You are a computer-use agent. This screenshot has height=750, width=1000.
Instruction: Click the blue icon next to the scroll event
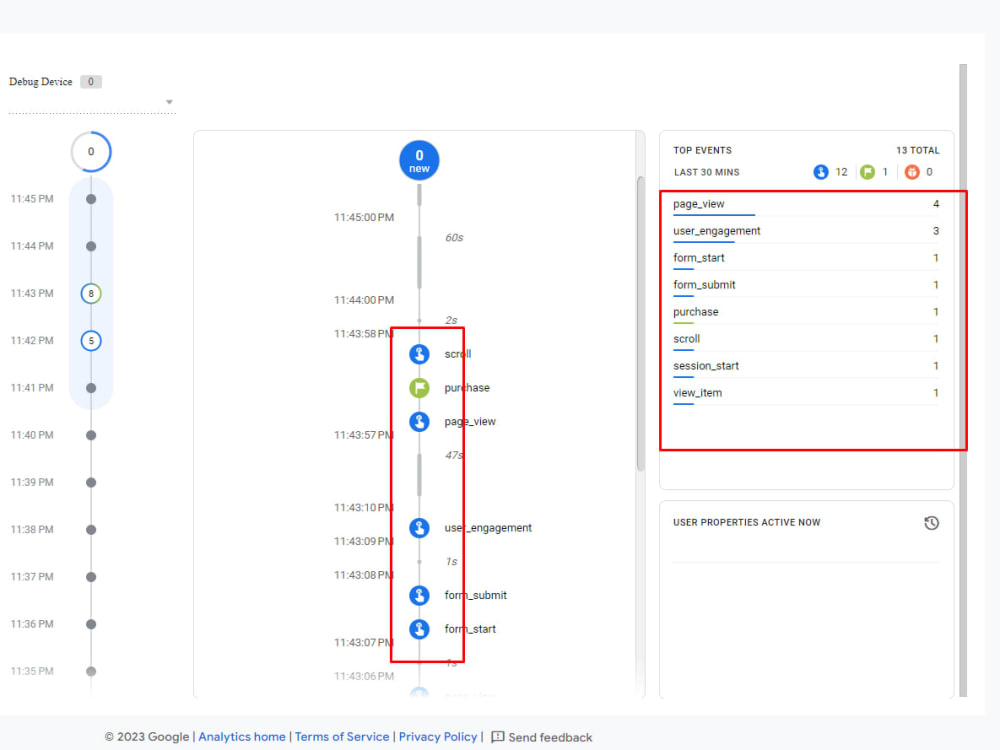pos(418,353)
